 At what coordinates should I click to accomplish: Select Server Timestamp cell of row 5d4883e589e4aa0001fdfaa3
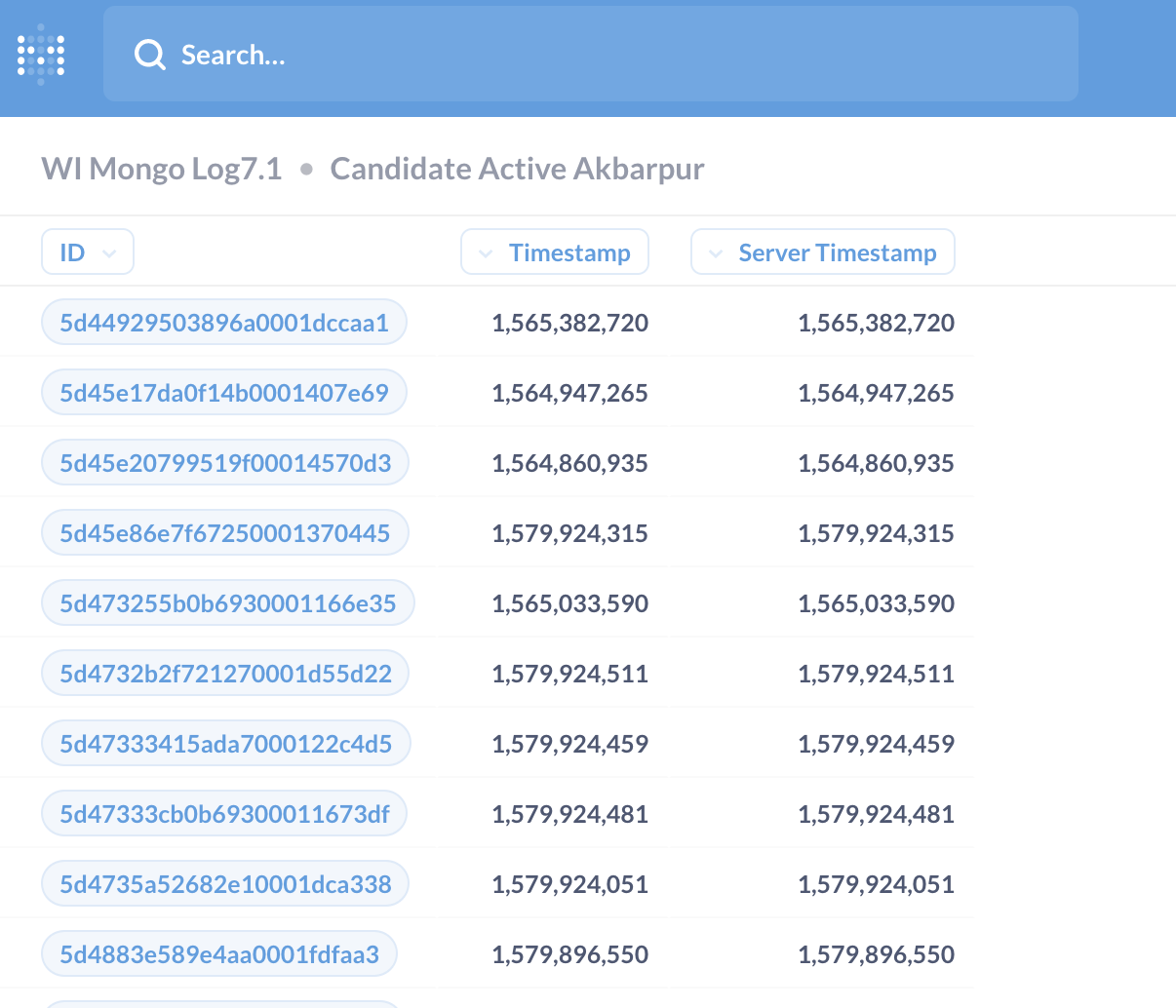tap(877, 954)
